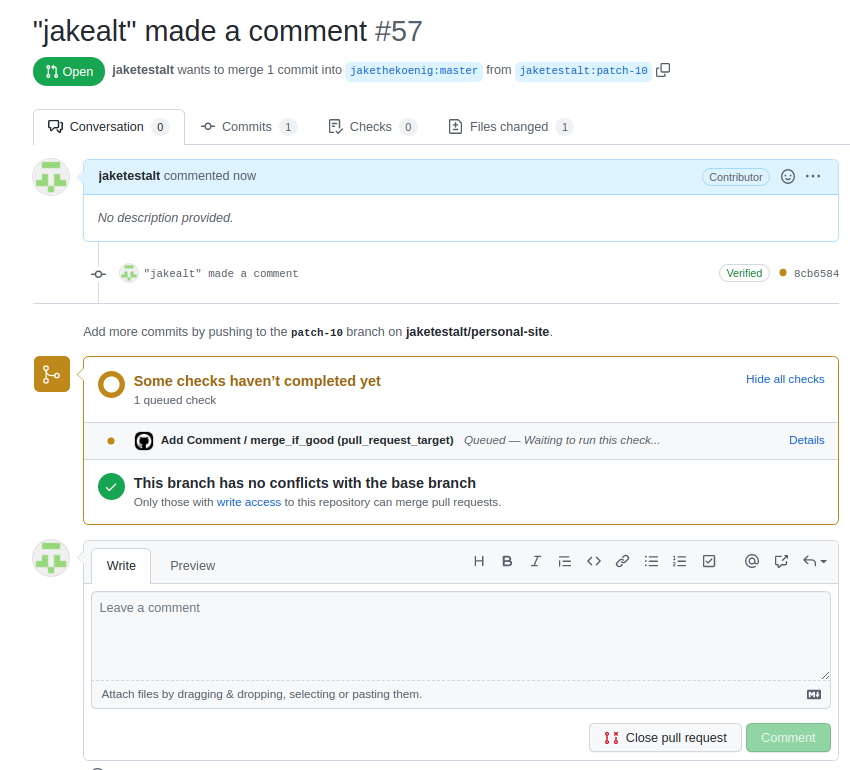The width and height of the screenshot is (850, 770).
Task: Open commit hash 8cb6584
Action: tap(816, 273)
